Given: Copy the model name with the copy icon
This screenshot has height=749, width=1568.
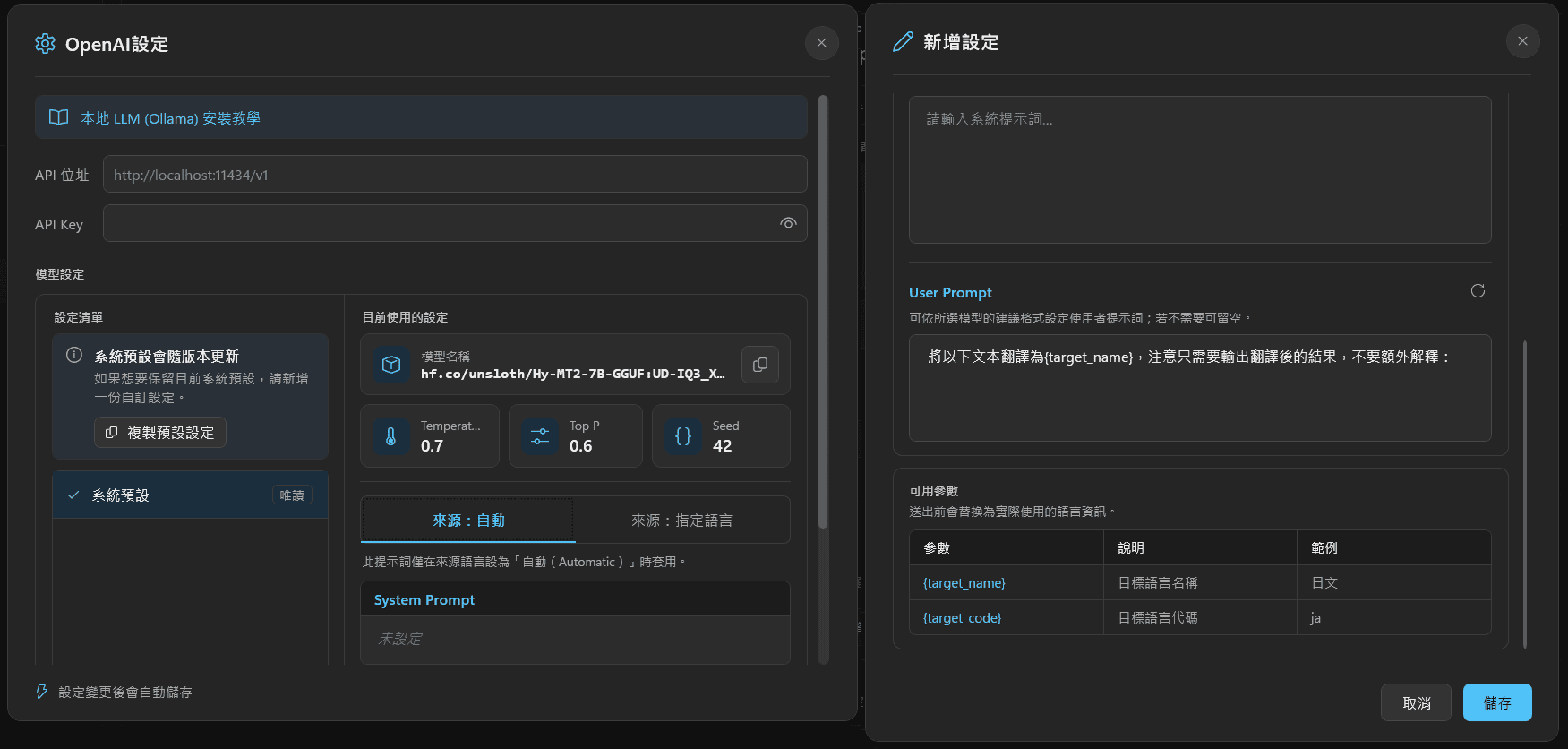Looking at the screenshot, I should 760,365.
